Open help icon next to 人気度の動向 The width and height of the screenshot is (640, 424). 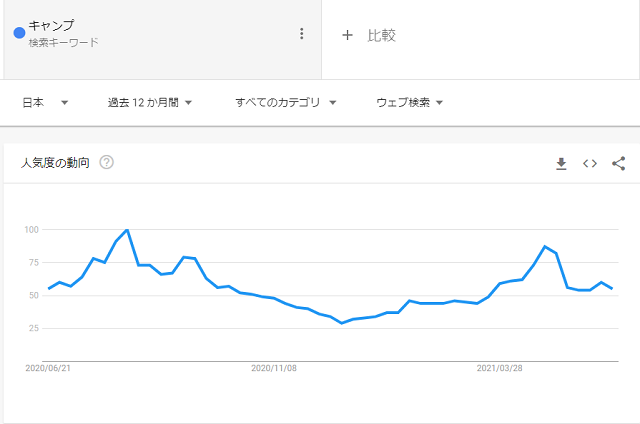click(107, 162)
